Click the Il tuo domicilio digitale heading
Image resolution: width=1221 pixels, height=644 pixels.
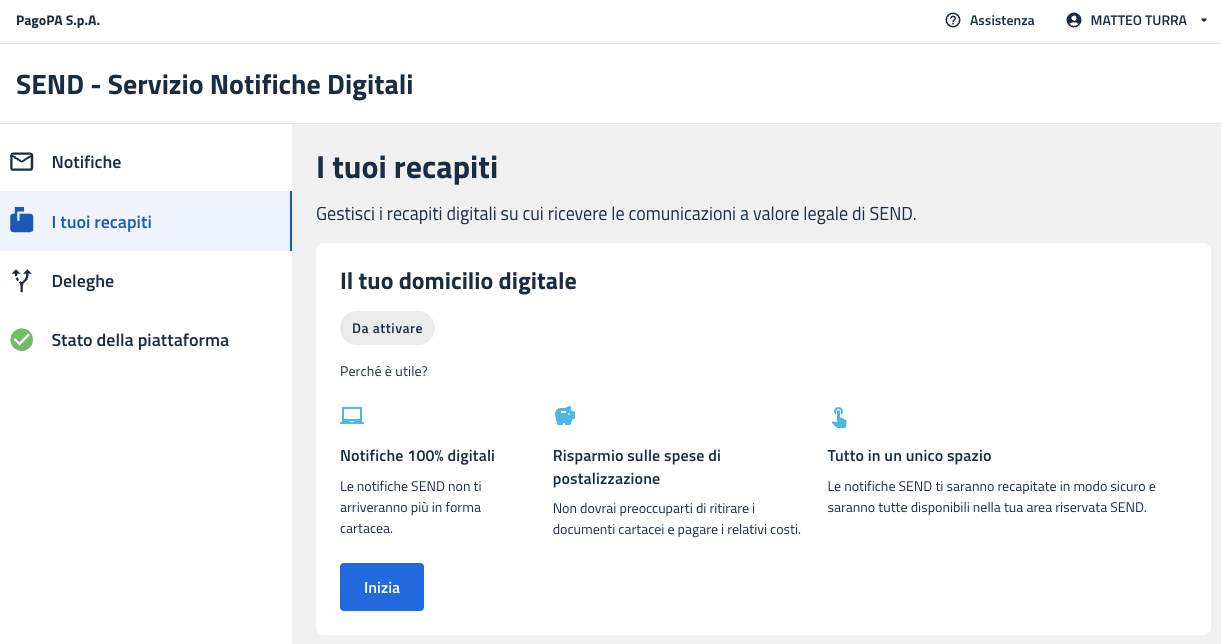point(458,282)
